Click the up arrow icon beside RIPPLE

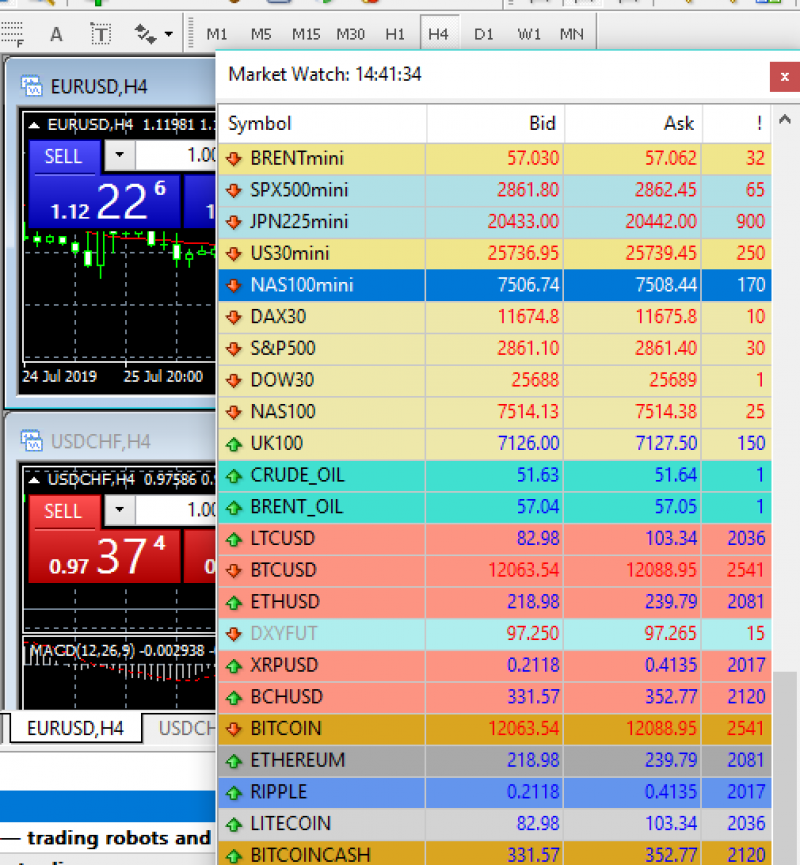[234, 793]
